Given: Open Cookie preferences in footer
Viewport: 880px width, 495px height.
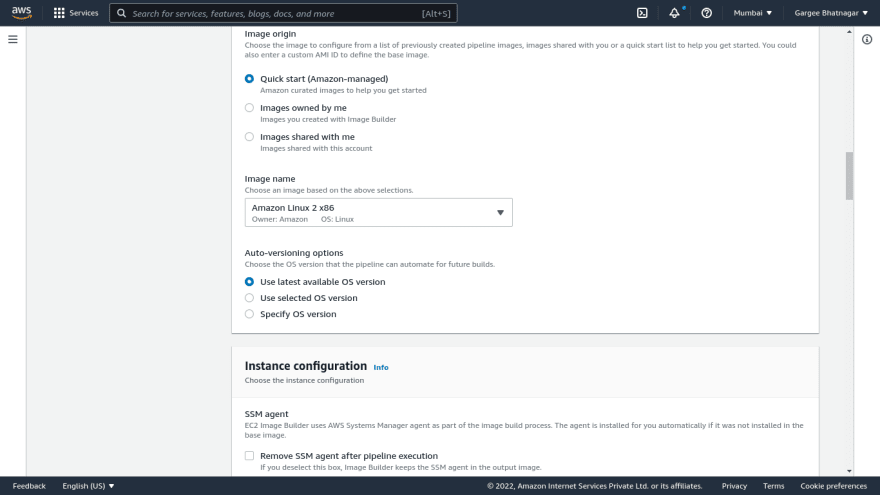Looking at the screenshot, I should coord(833,486).
